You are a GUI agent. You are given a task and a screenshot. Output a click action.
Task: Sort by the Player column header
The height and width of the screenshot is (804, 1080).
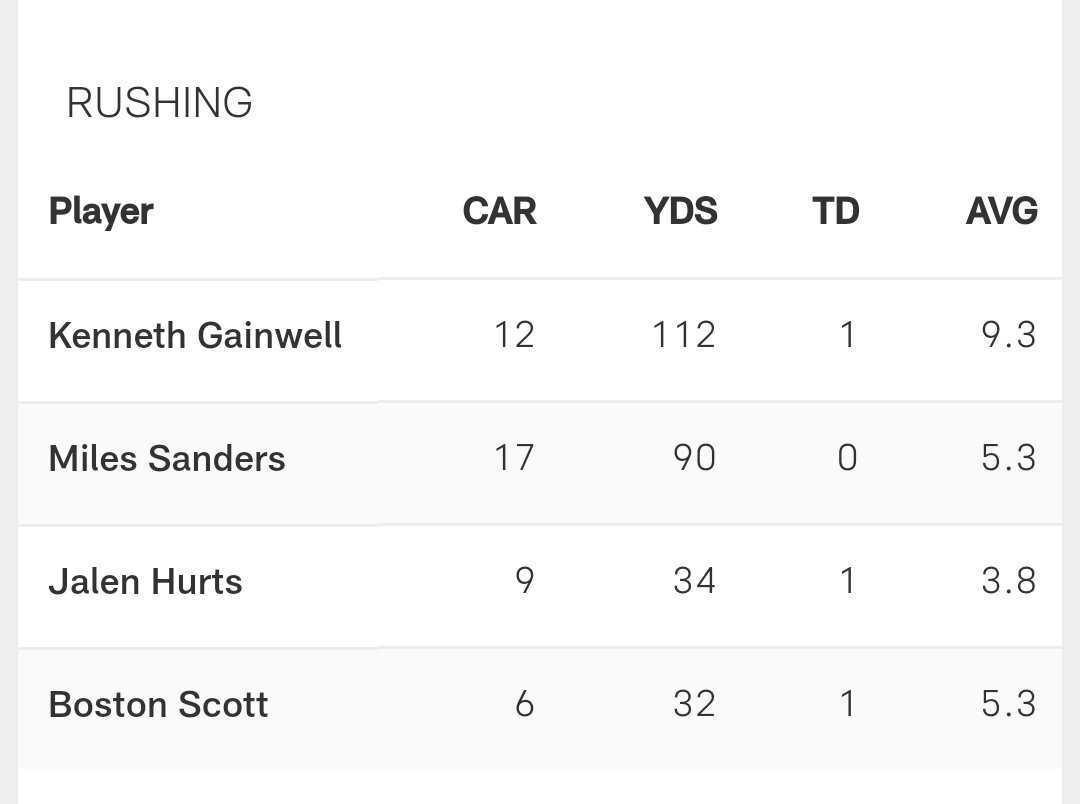coord(101,211)
